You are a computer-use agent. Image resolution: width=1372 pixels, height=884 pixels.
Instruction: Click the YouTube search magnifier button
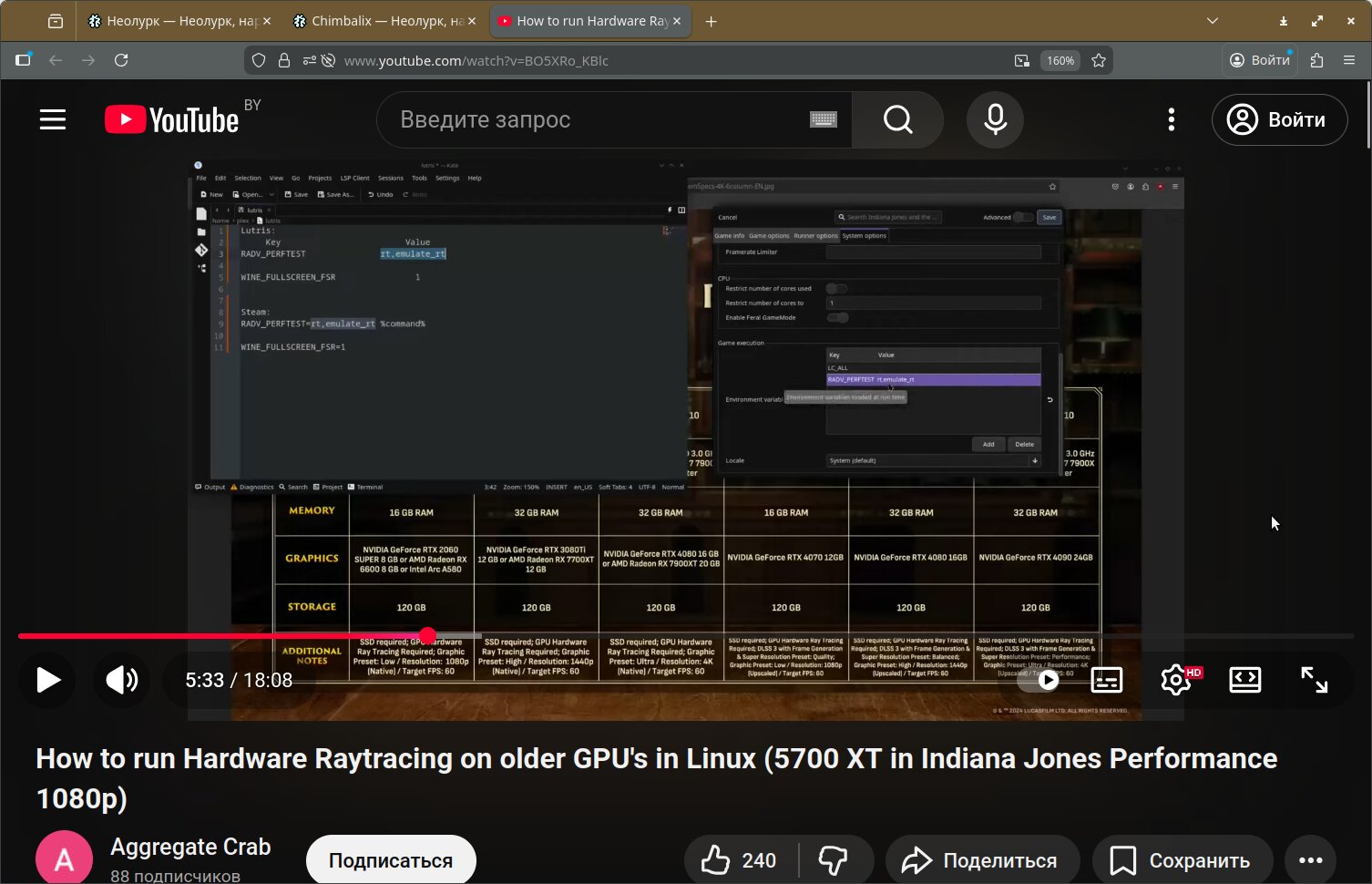click(897, 119)
